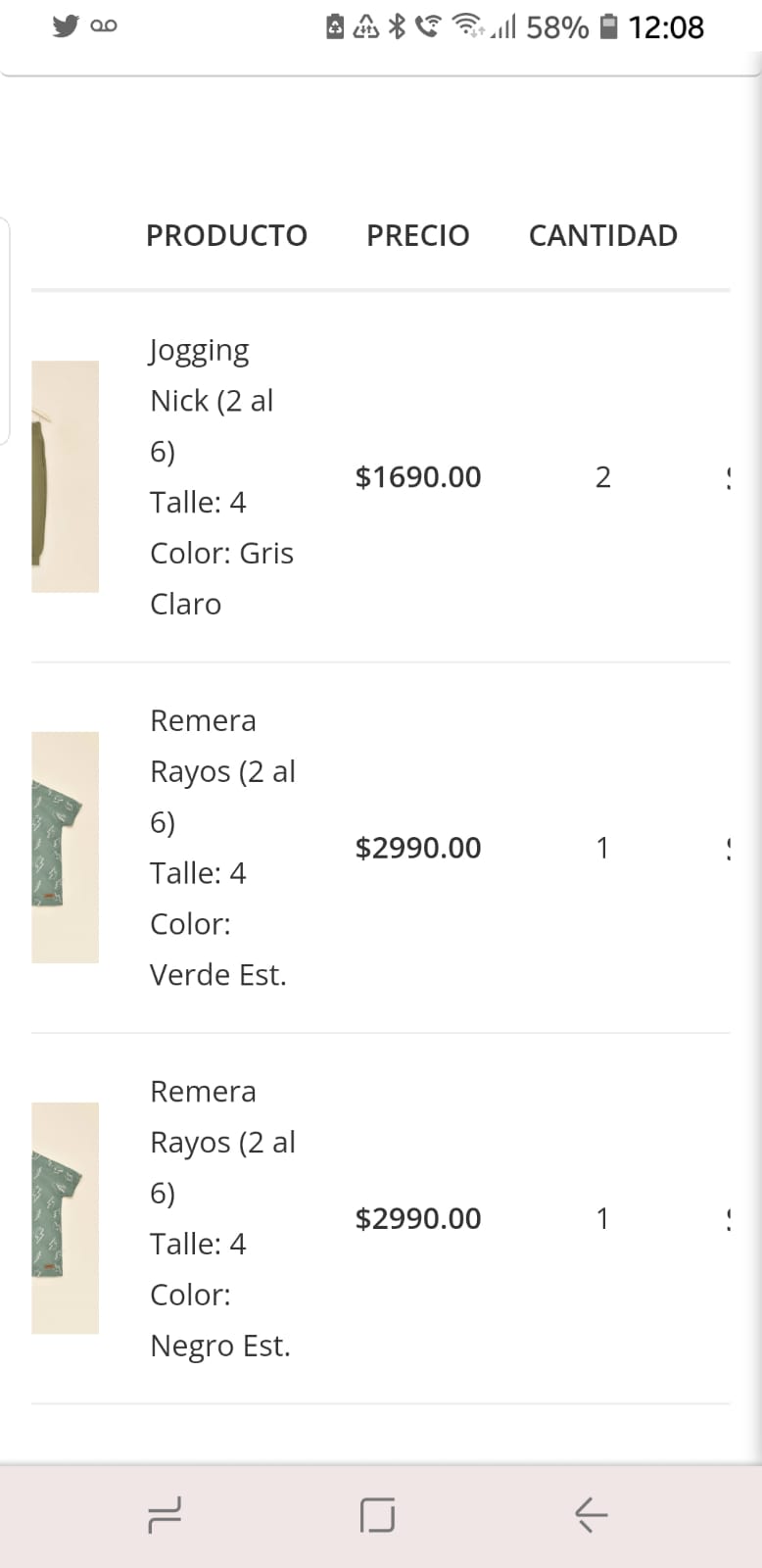Tap the Bluetooth status icon
This screenshot has height=1568, width=762.
397,26
